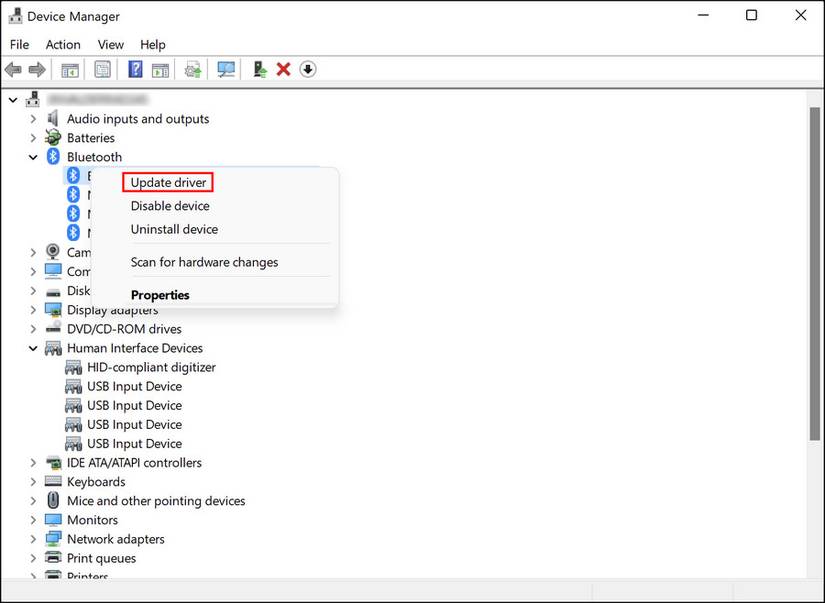Click the Batteries category icon
Viewport: 825px width, 603px height.
pyautogui.click(x=53, y=138)
